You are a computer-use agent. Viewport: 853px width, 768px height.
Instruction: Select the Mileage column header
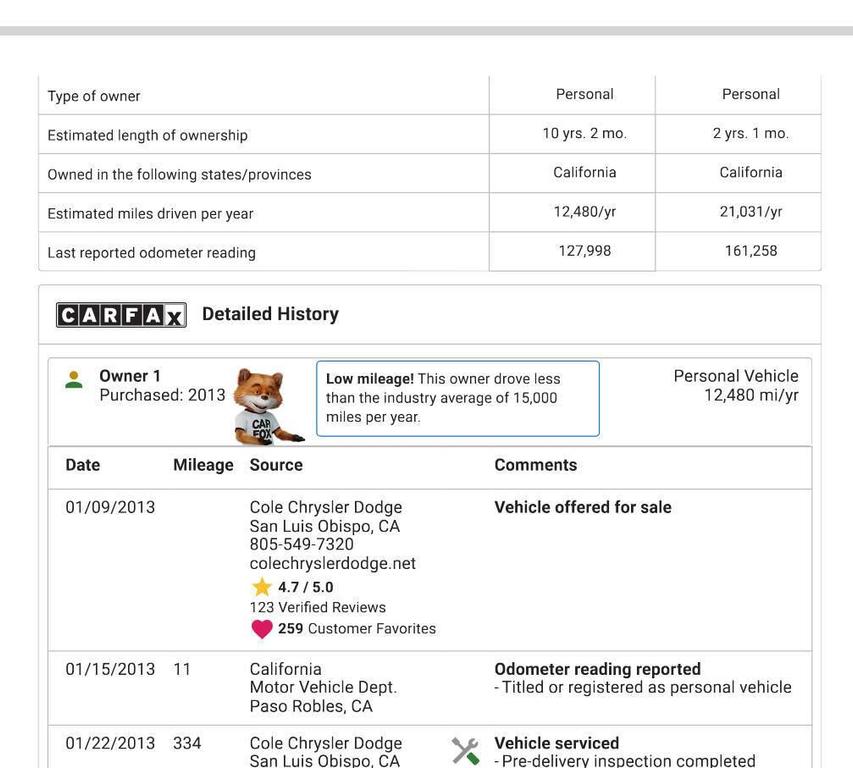pyautogui.click(x=203, y=465)
